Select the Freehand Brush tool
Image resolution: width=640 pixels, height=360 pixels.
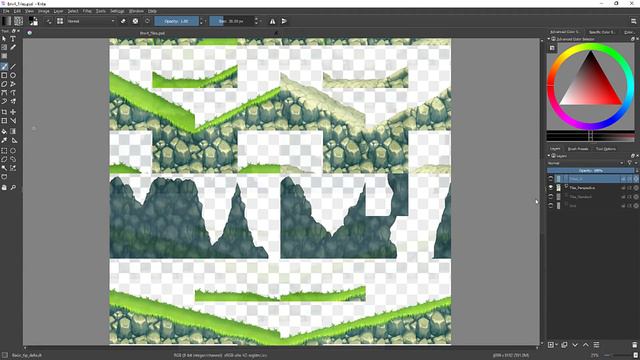pos(4,67)
